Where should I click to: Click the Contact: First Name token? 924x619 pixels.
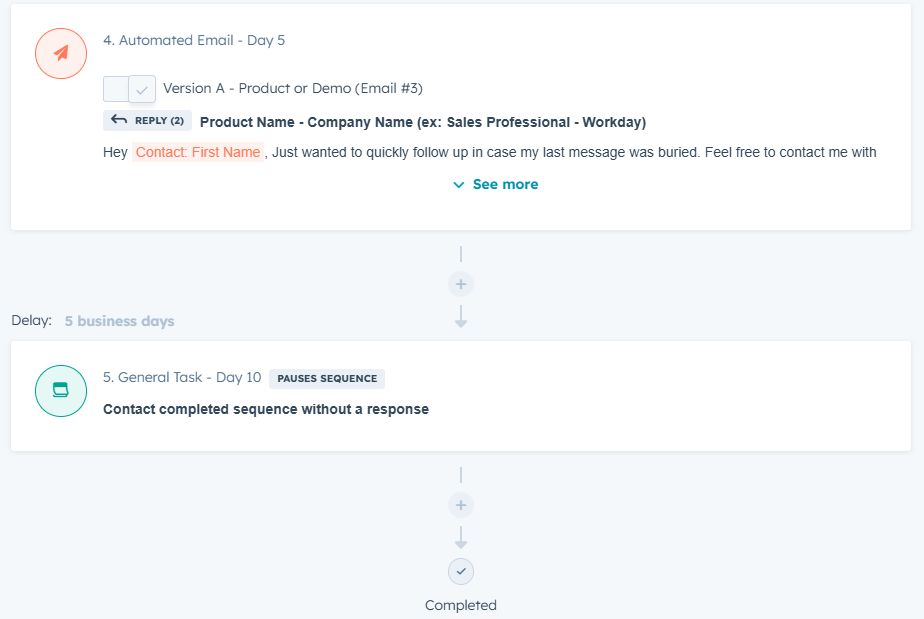[198, 152]
